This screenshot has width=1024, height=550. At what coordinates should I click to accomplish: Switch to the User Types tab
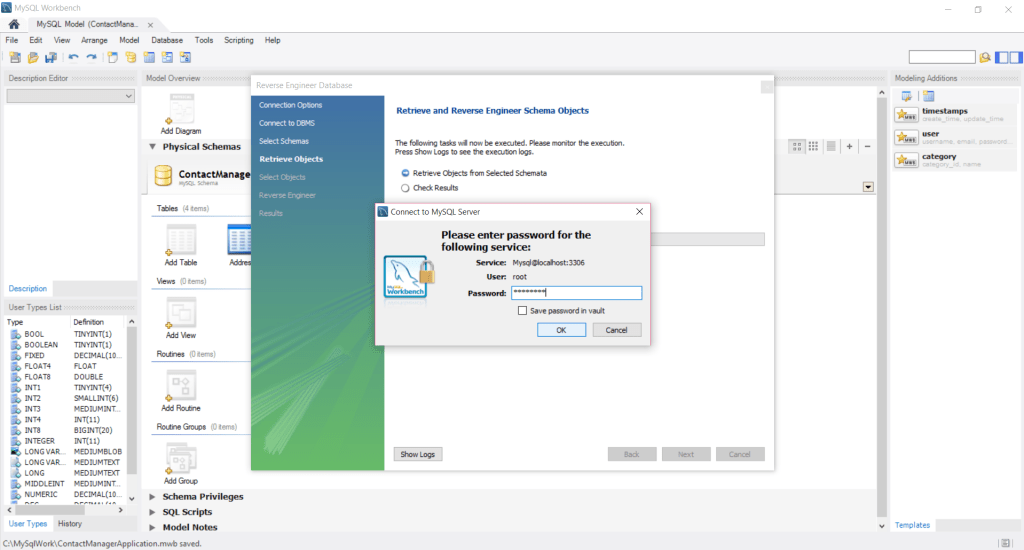27,524
